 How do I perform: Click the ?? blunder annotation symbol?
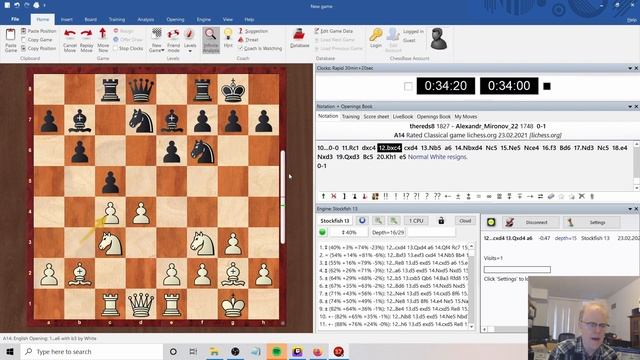[437, 196]
